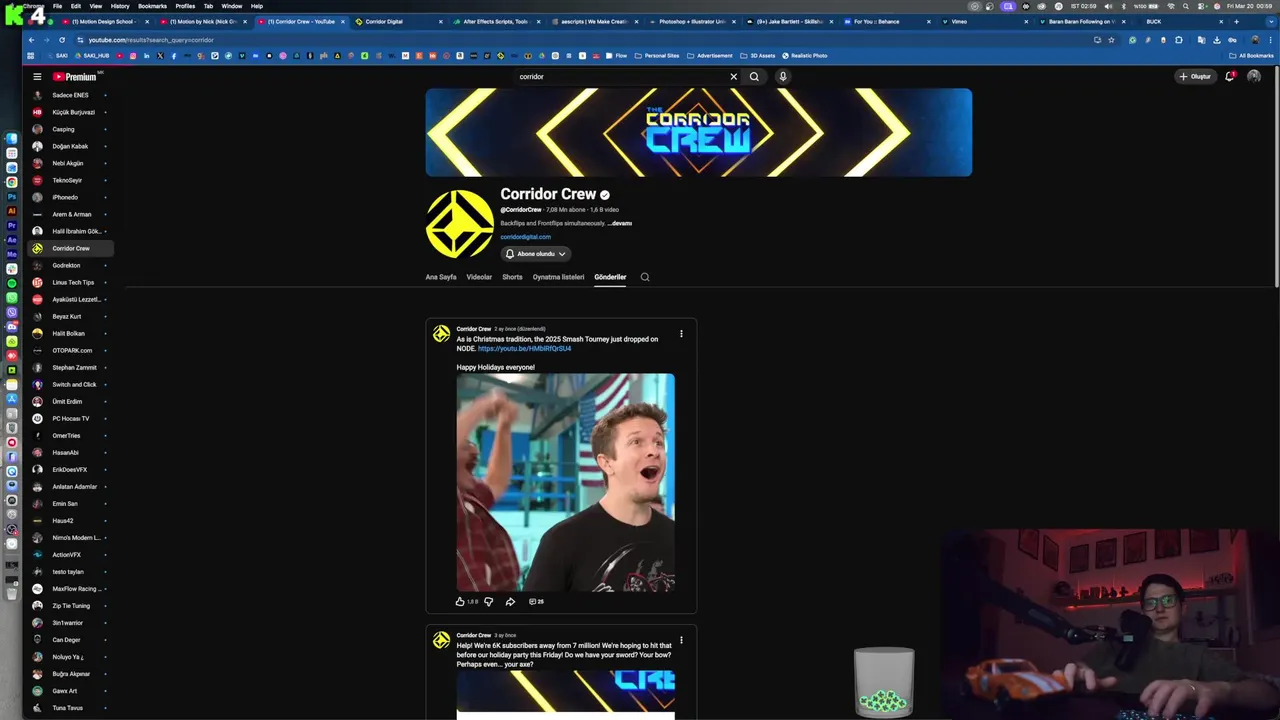This screenshot has height=720, width=1280.
Task: Open the Oluştur create menu
Action: click(1195, 76)
